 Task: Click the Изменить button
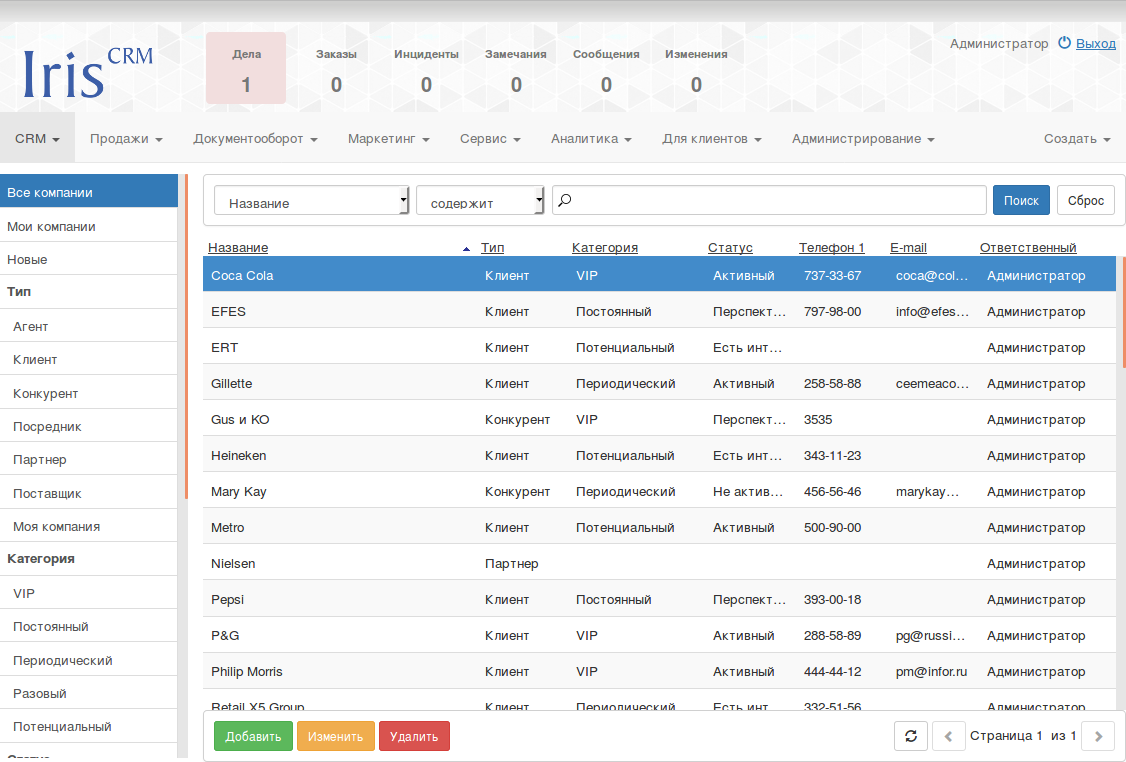[x=335, y=736]
